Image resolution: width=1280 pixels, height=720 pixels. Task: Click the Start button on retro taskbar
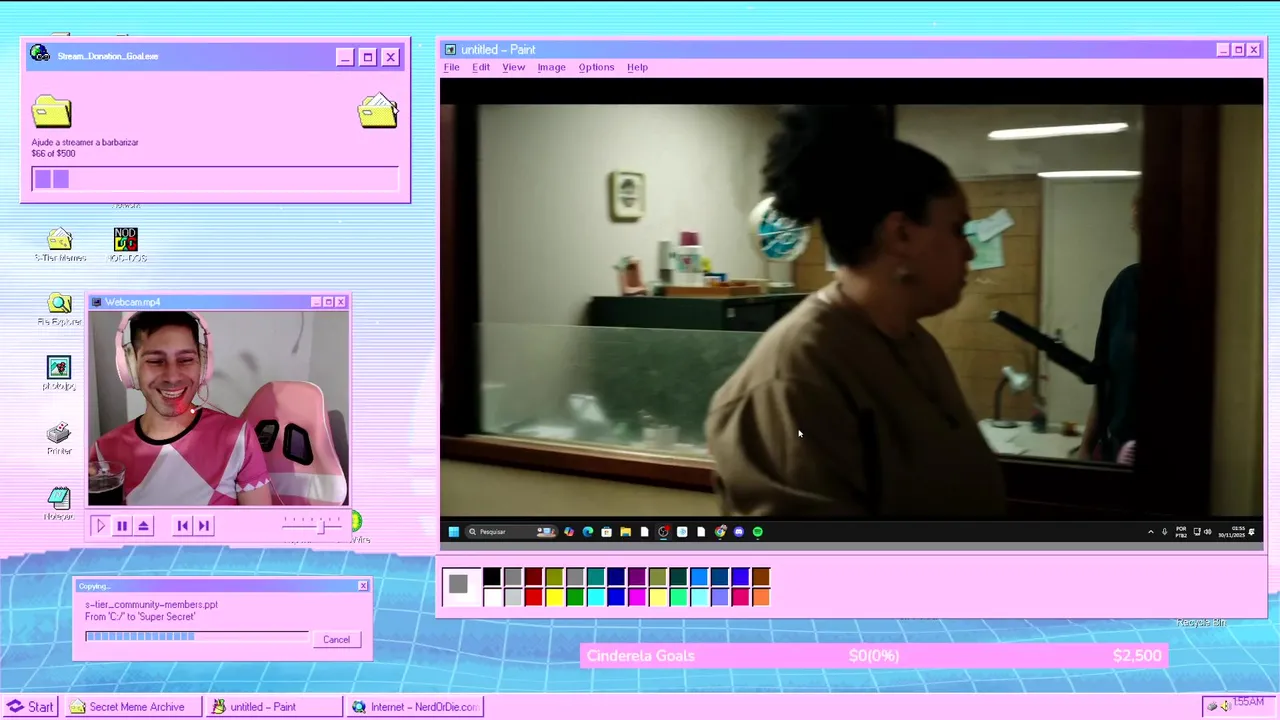click(30, 707)
